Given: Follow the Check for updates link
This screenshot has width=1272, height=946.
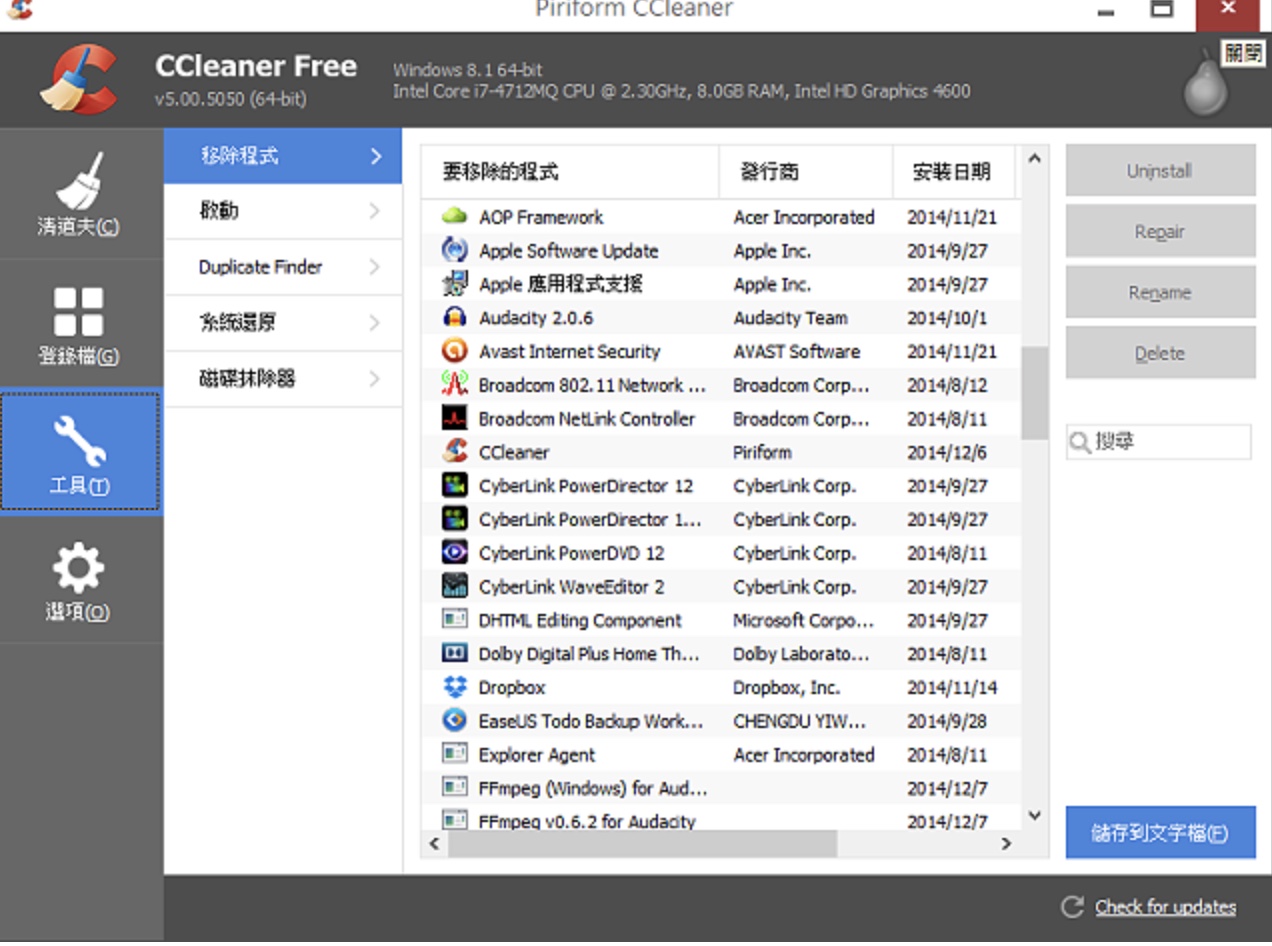Looking at the screenshot, I should click(1165, 907).
